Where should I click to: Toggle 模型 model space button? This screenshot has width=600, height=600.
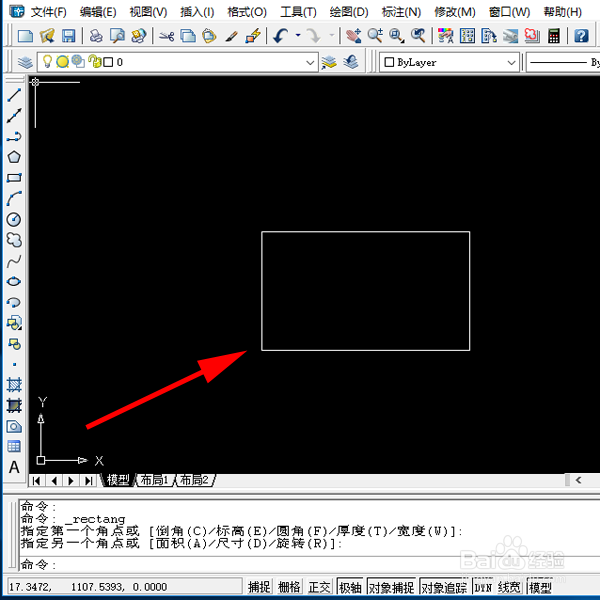pos(540,587)
